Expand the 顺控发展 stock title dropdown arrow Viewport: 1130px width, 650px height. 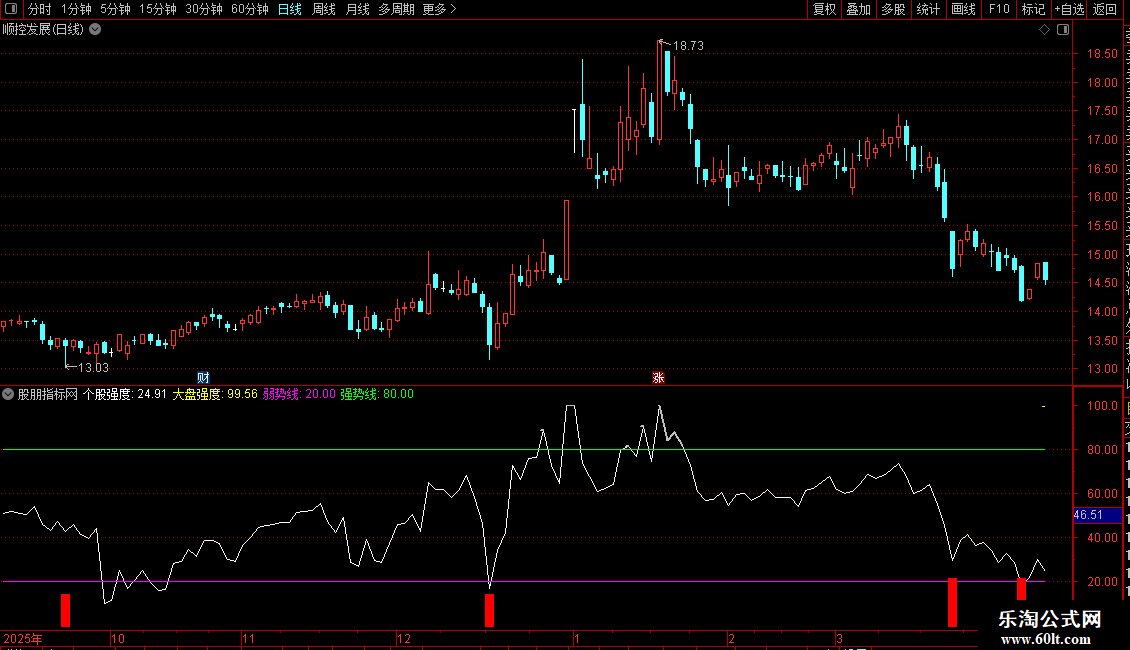click(x=95, y=30)
